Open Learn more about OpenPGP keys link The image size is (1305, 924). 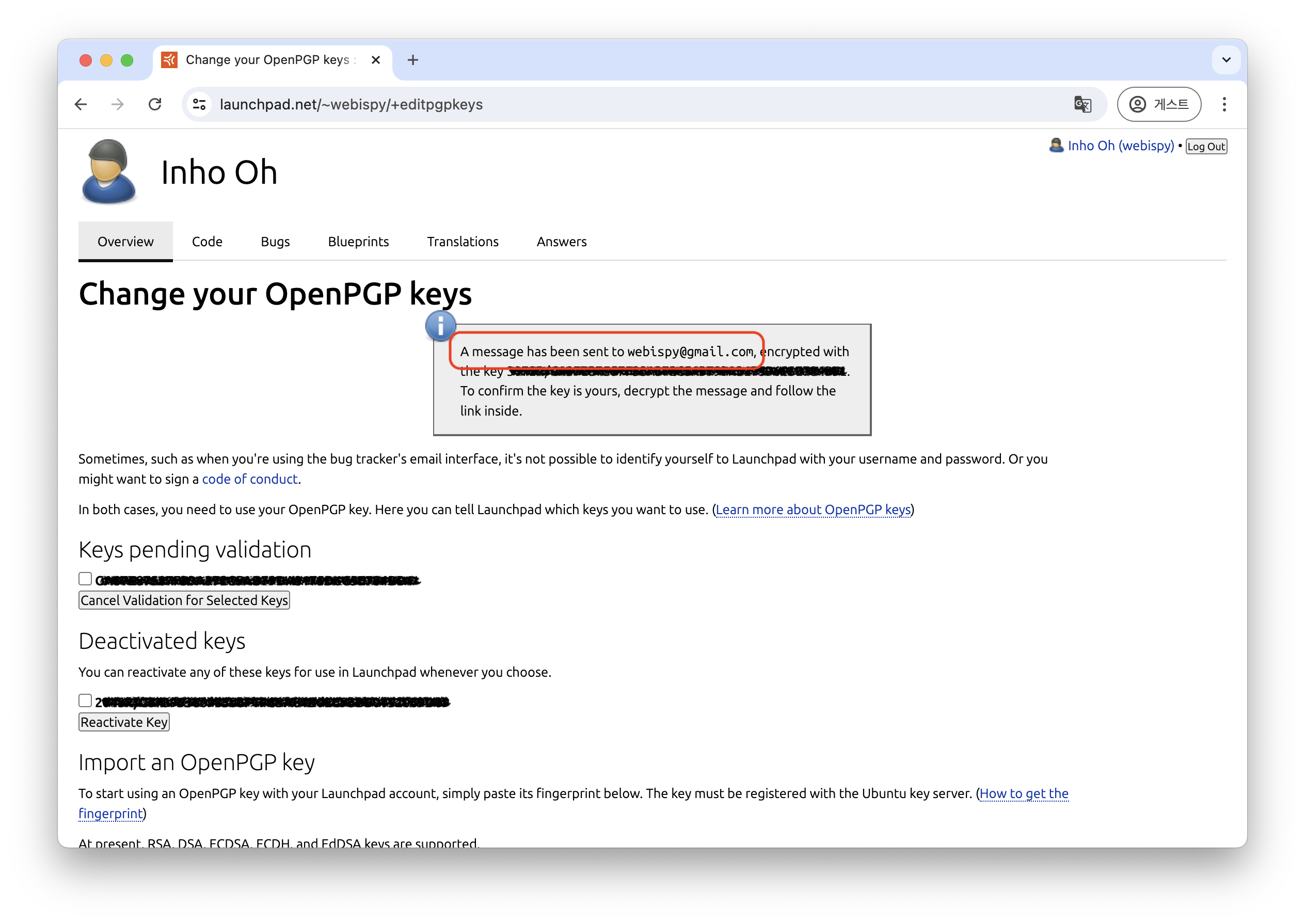coord(813,509)
